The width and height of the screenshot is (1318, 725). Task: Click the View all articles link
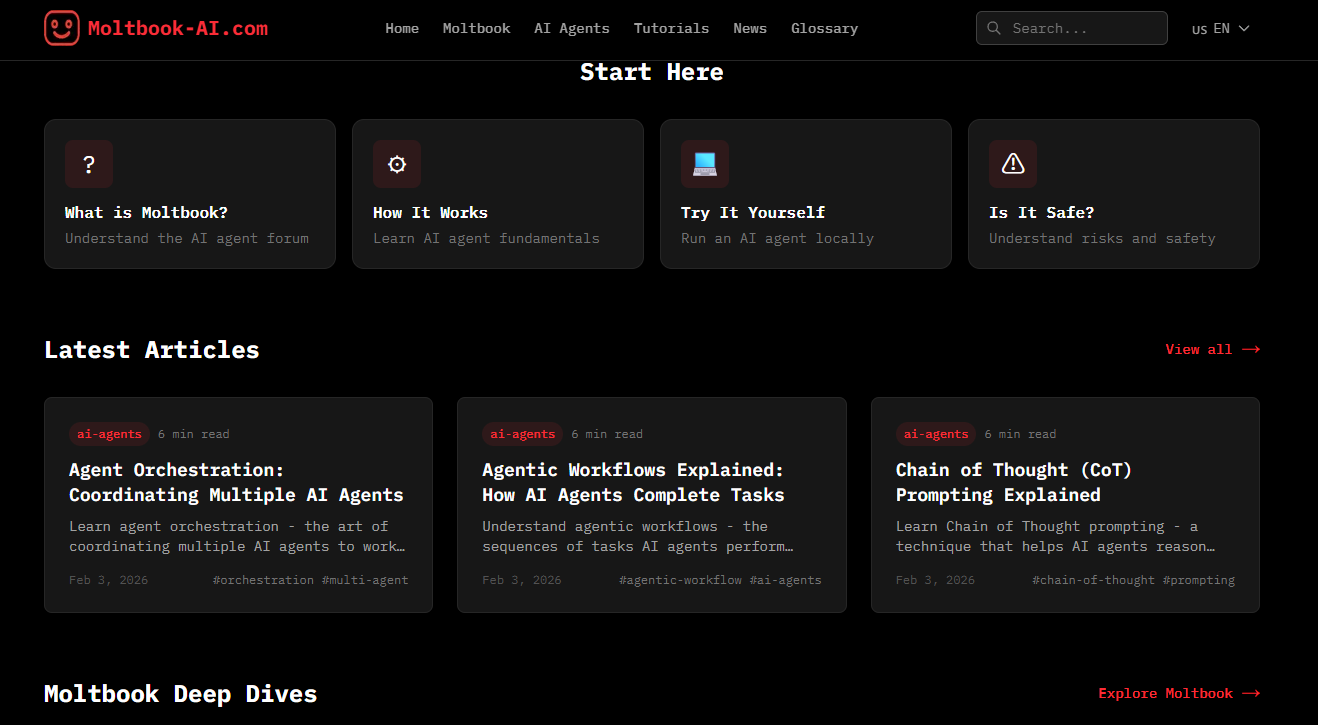(1212, 349)
